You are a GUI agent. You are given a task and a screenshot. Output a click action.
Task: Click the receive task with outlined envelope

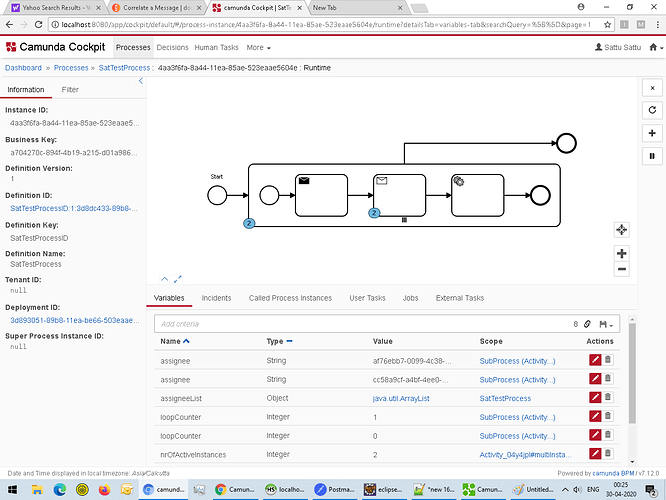(x=400, y=195)
